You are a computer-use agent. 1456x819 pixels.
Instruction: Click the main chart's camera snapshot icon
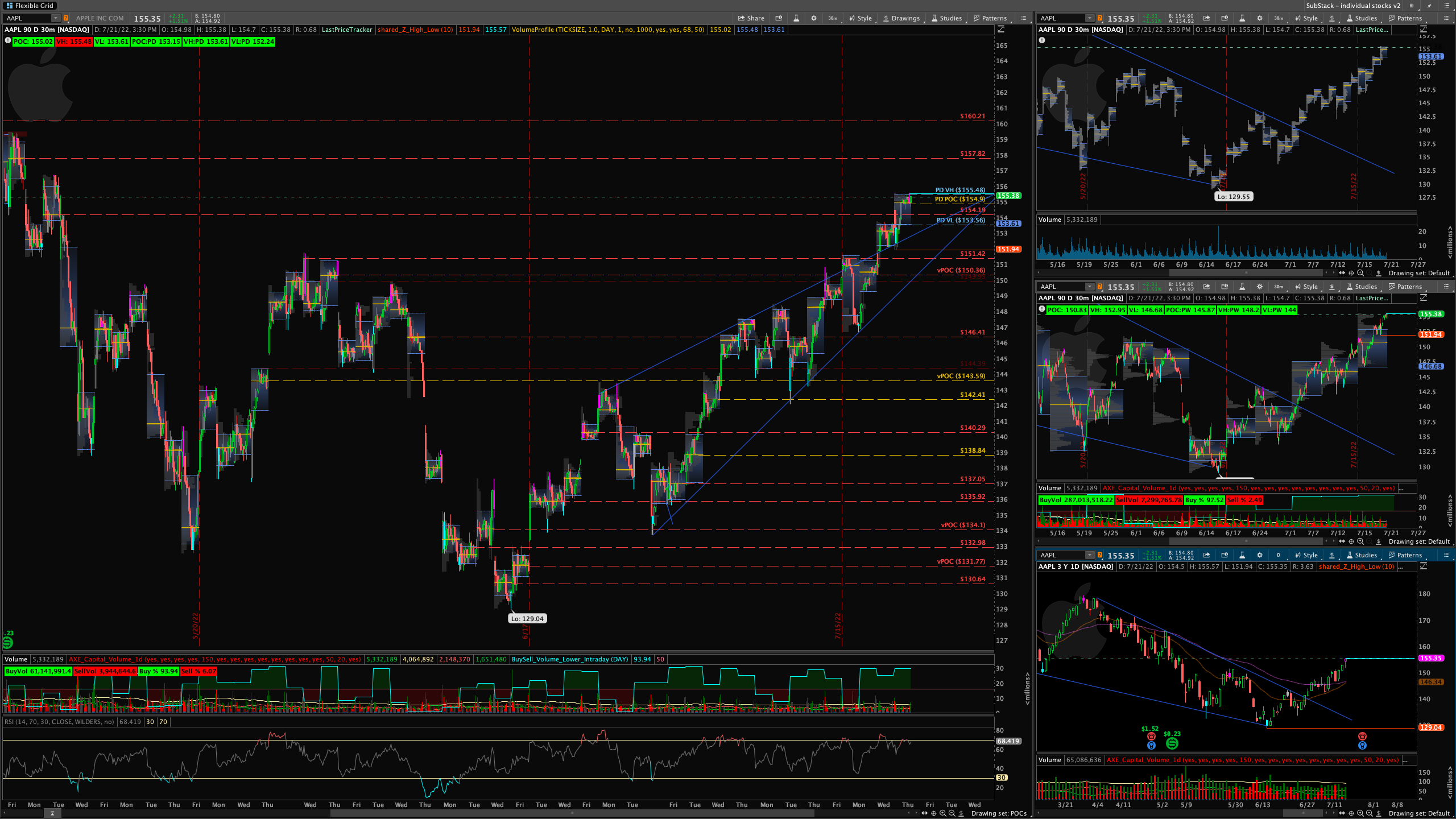[779, 18]
